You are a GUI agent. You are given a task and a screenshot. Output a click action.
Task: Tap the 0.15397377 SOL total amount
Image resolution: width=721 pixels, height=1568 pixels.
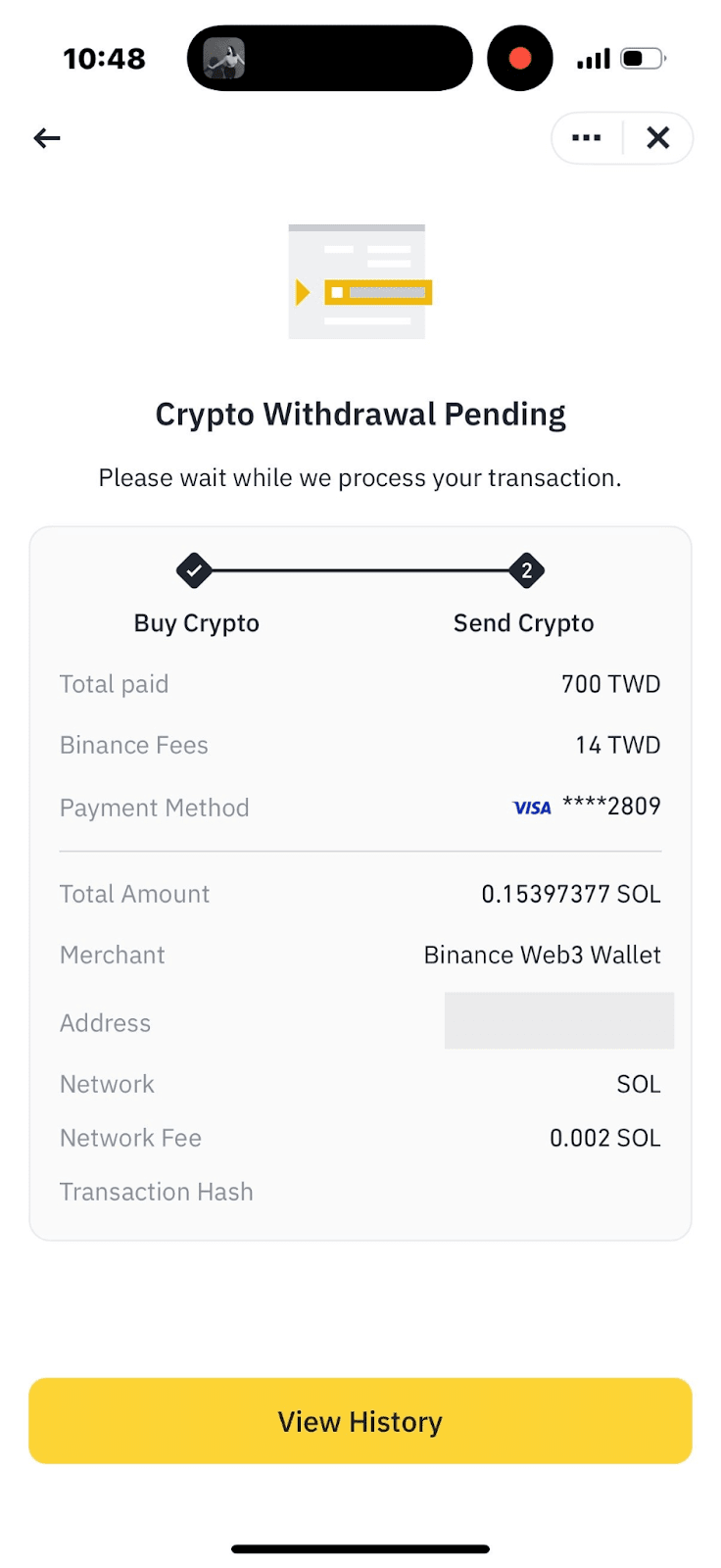[570, 894]
